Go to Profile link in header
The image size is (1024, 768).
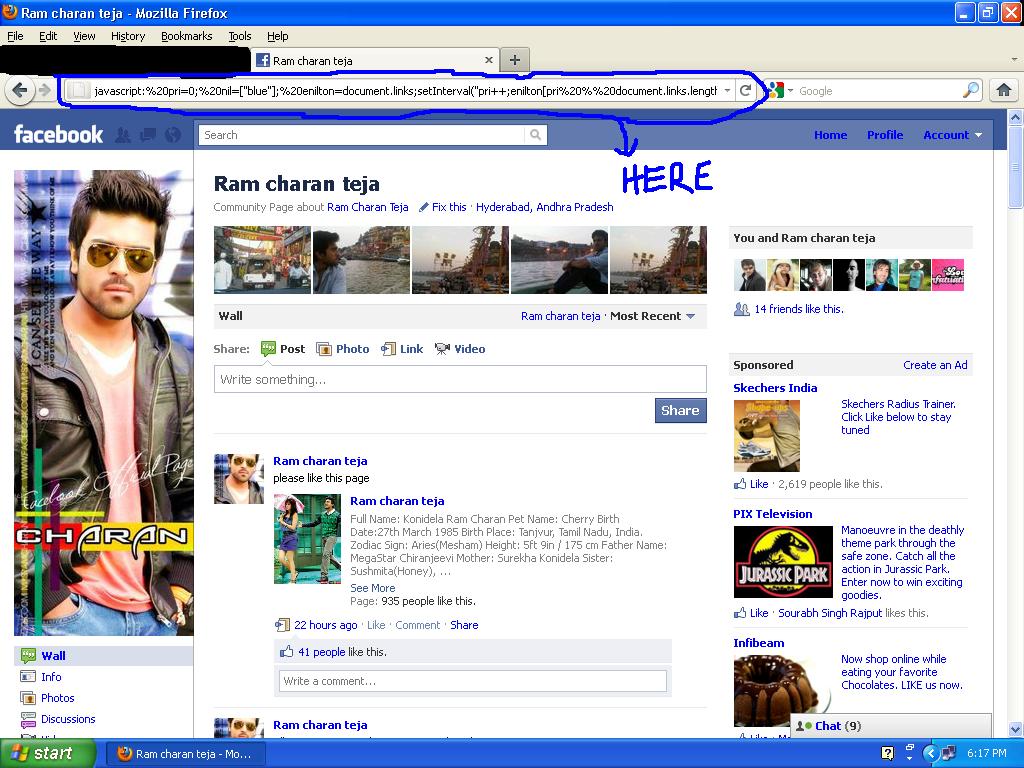pos(885,135)
